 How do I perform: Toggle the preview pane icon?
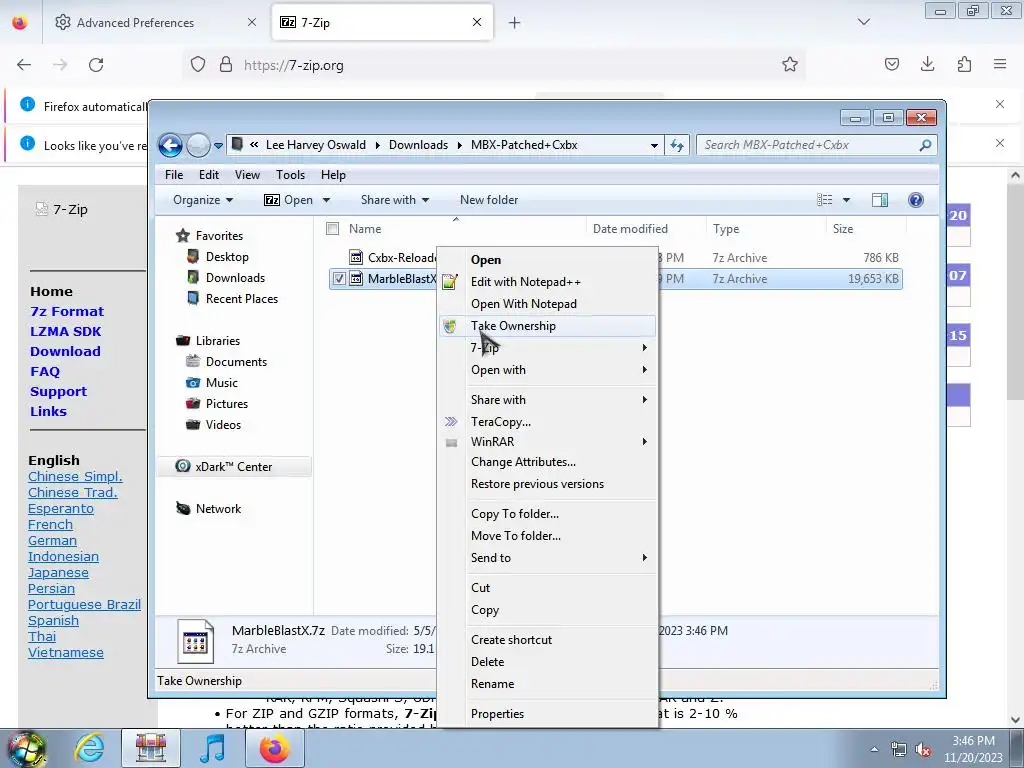click(x=880, y=200)
